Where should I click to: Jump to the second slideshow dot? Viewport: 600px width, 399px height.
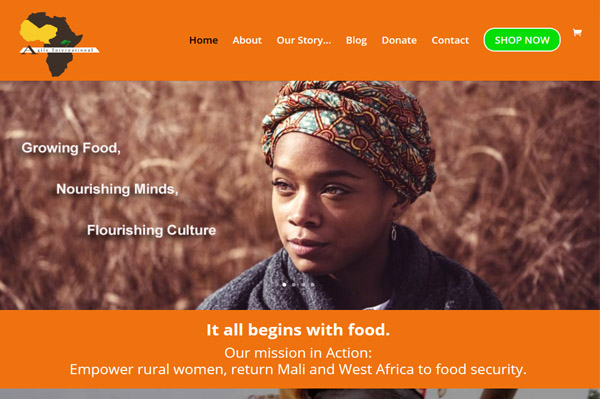pos(294,285)
